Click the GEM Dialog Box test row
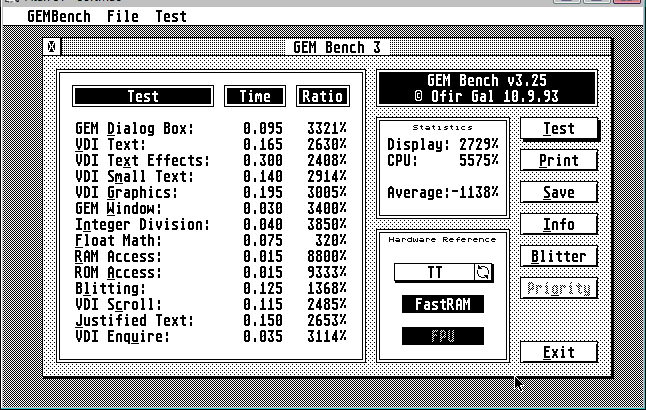Viewport: 646px width, 410px height. point(211,129)
